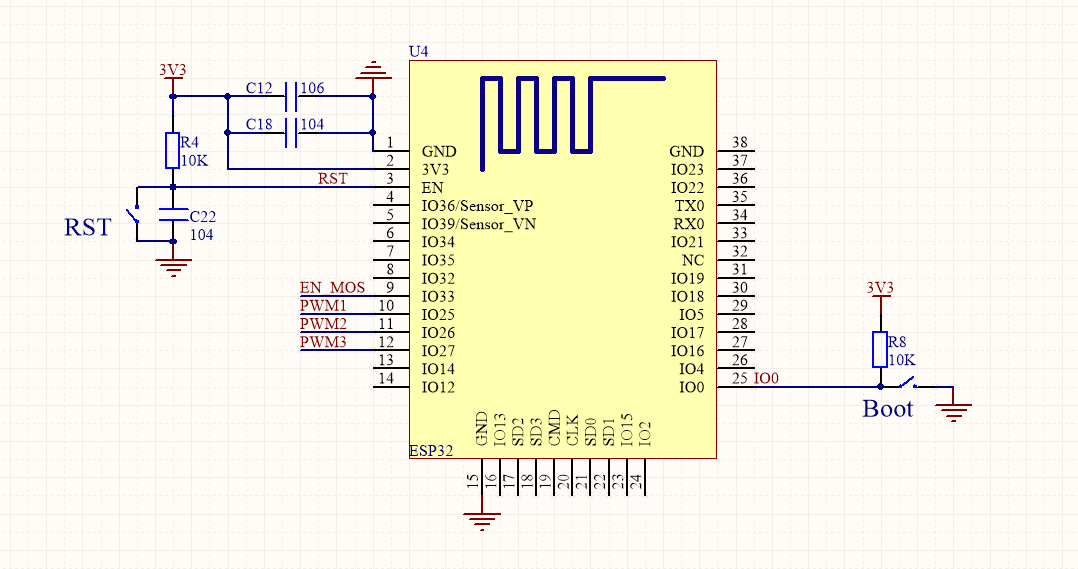Image resolution: width=1078 pixels, height=569 pixels.
Task: Click the IO19 pin name
Action: click(688, 278)
